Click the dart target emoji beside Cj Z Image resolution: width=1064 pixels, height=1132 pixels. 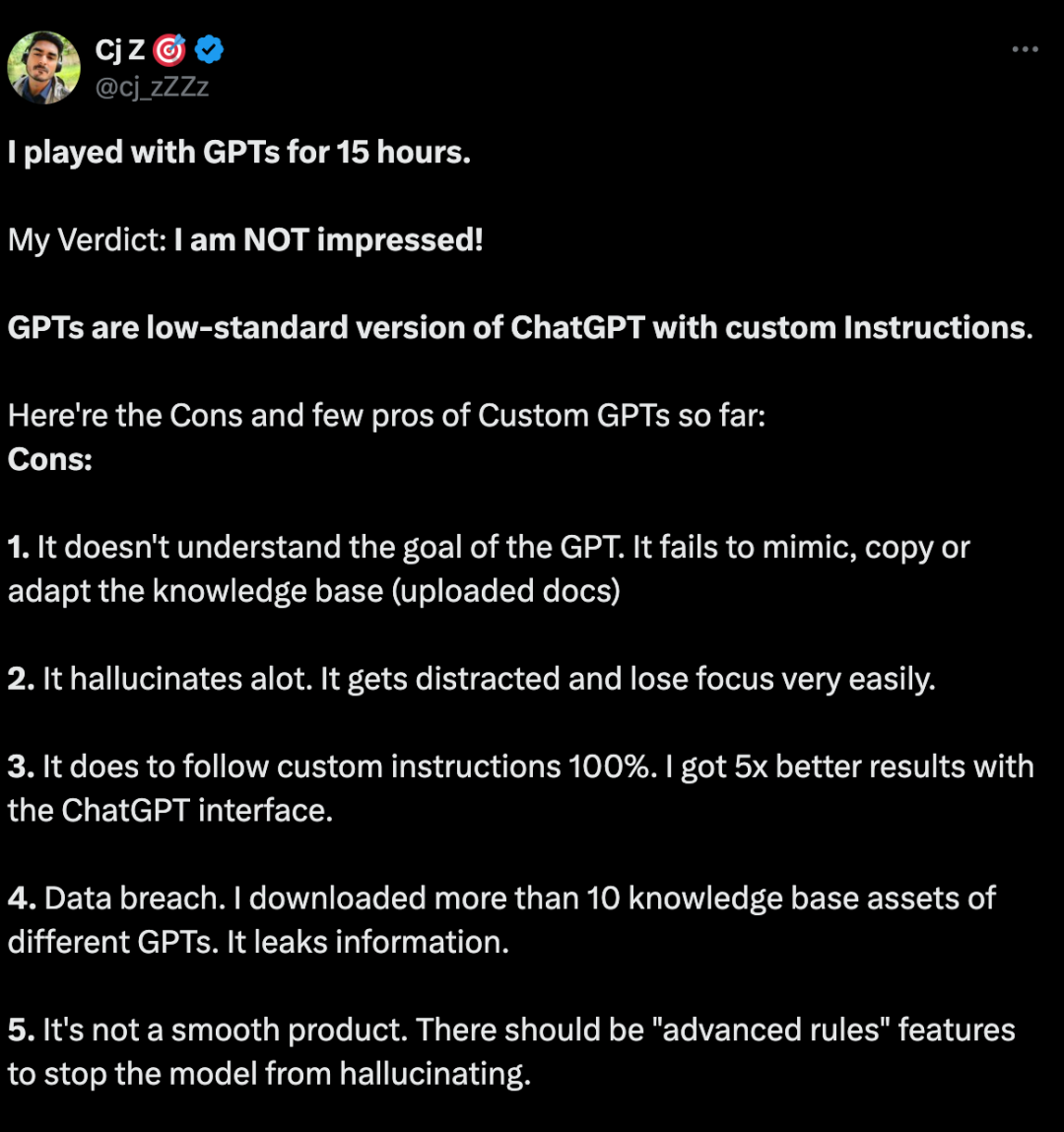point(169,50)
